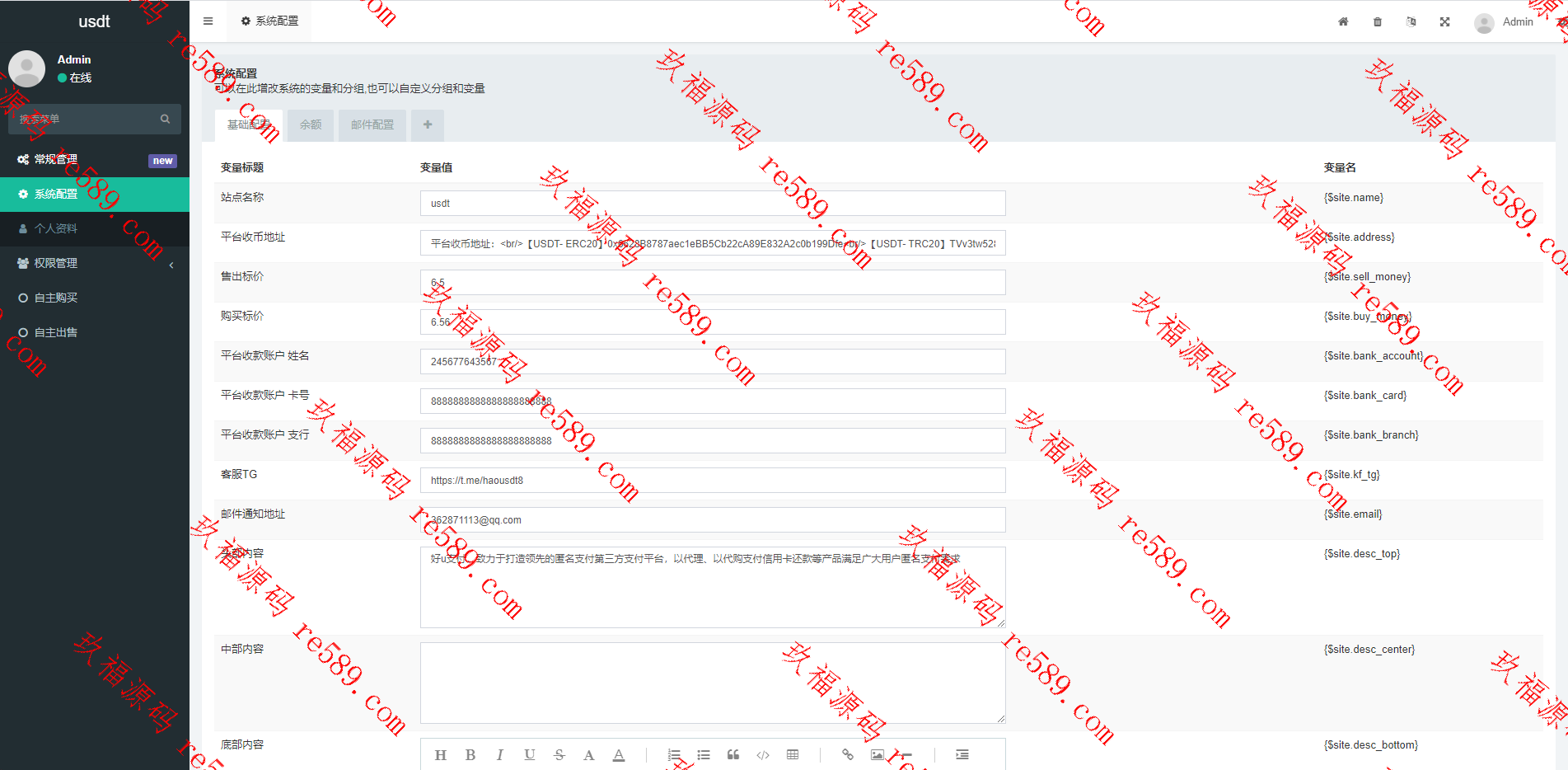Viewport: 1568px width, 770px height.
Task: Click the trash can cache-clear icon
Action: click(x=1378, y=21)
